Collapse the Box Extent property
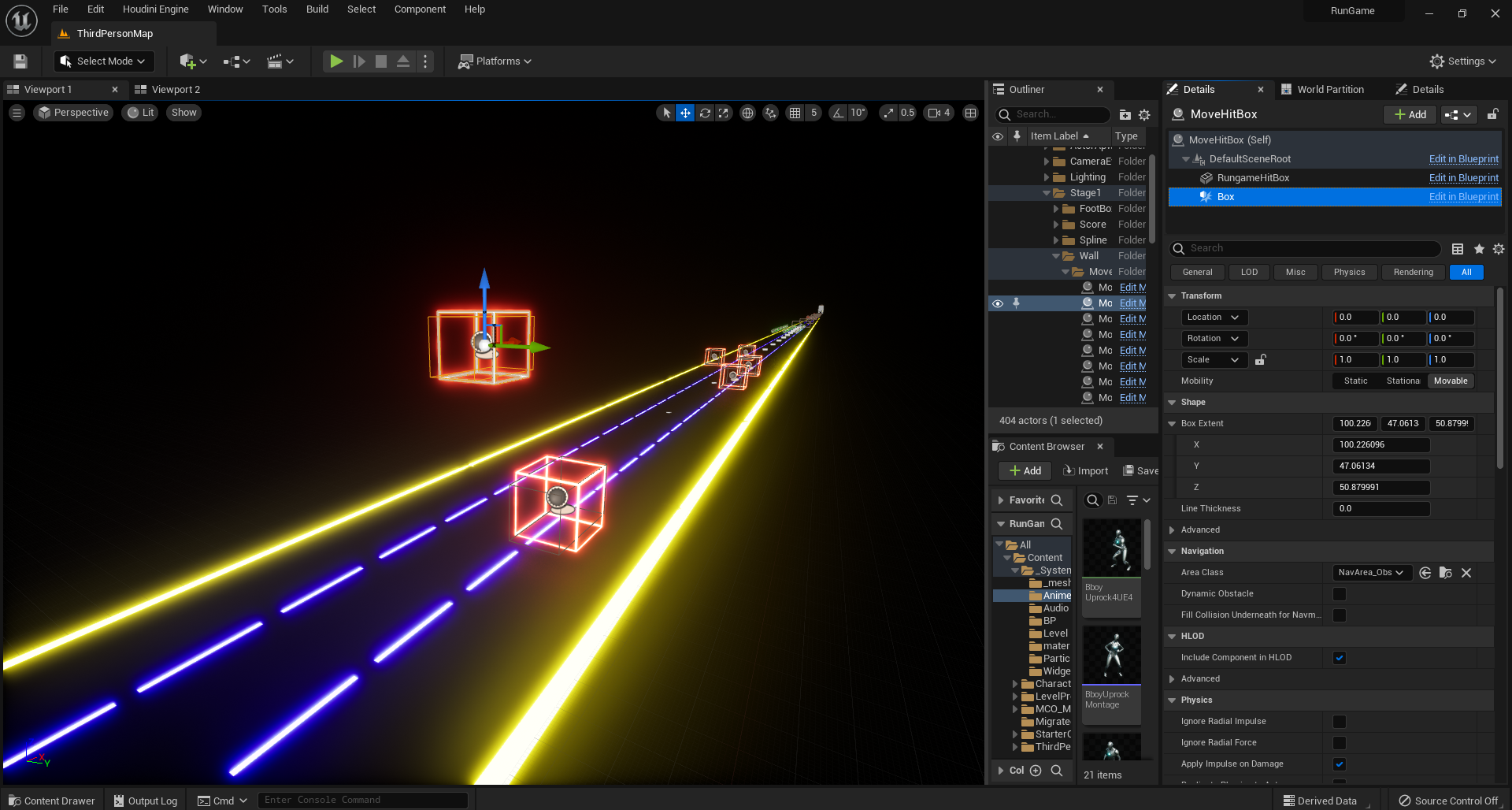The image size is (1512, 810). pyautogui.click(x=1172, y=424)
